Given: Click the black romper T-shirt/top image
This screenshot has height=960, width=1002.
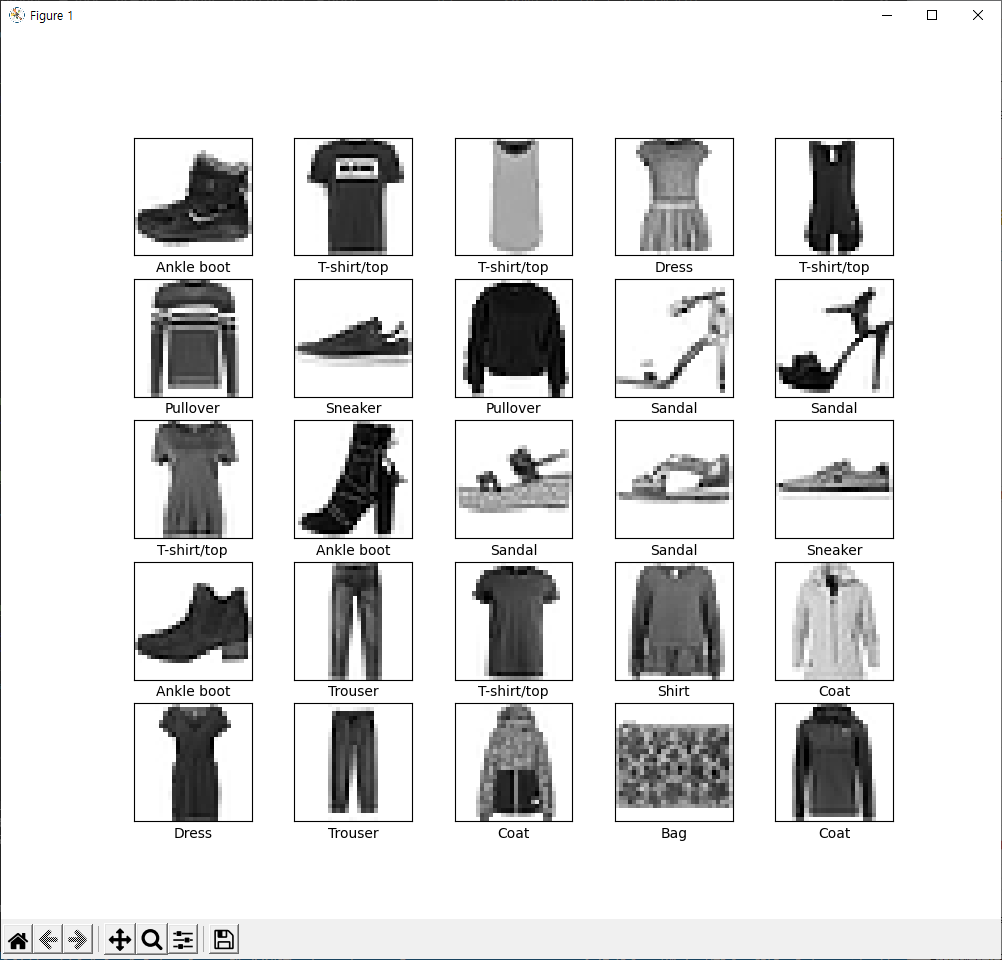Looking at the screenshot, I should pyautogui.click(x=834, y=197).
